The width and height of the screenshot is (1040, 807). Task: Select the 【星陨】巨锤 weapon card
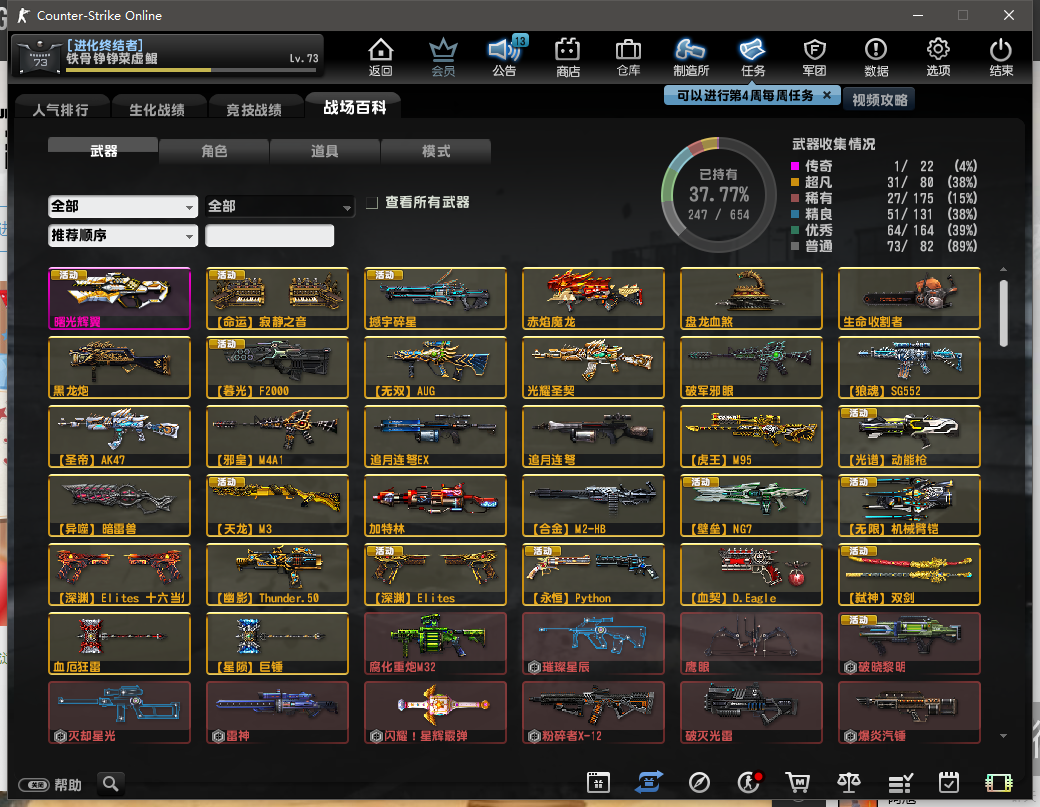277,643
